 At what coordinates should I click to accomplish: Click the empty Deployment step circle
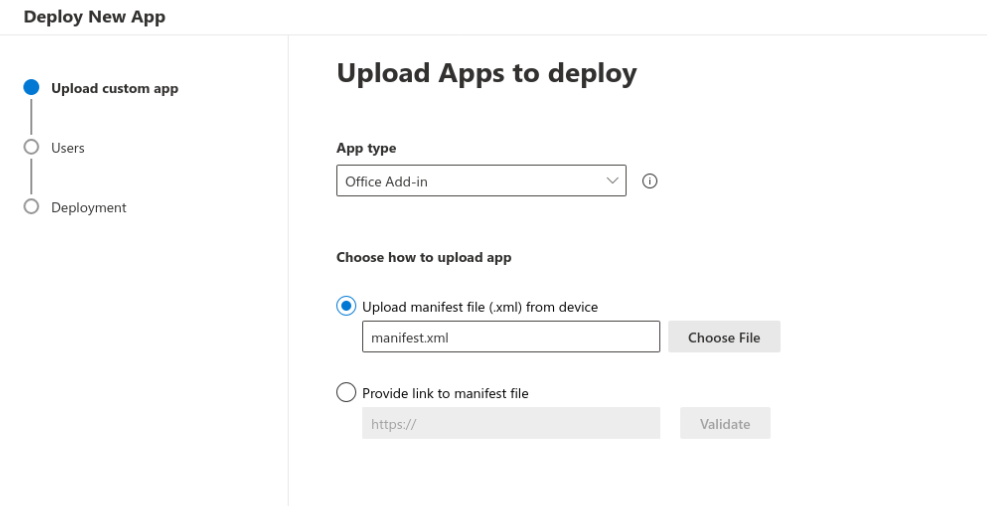pos(31,207)
